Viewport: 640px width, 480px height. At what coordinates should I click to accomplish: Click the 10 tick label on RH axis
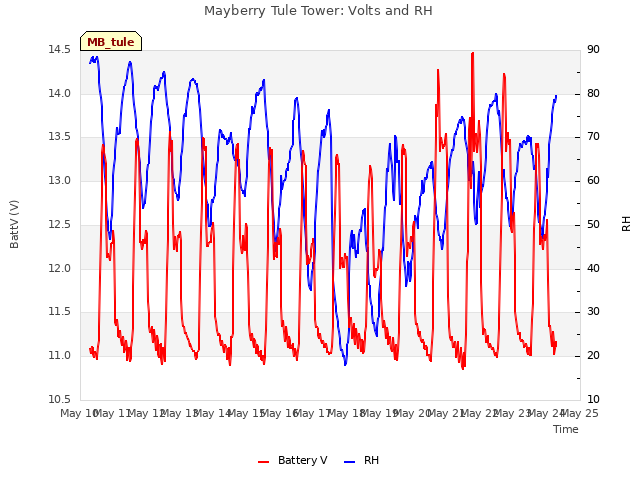tap(593, 399)
